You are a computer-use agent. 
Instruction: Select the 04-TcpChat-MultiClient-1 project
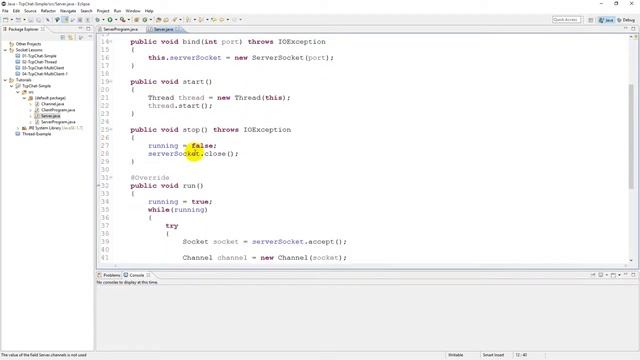[x=44, y=74]
